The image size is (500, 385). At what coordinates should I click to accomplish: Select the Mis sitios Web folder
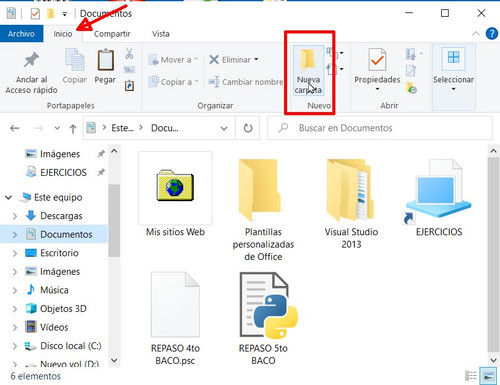pos(175,195)
